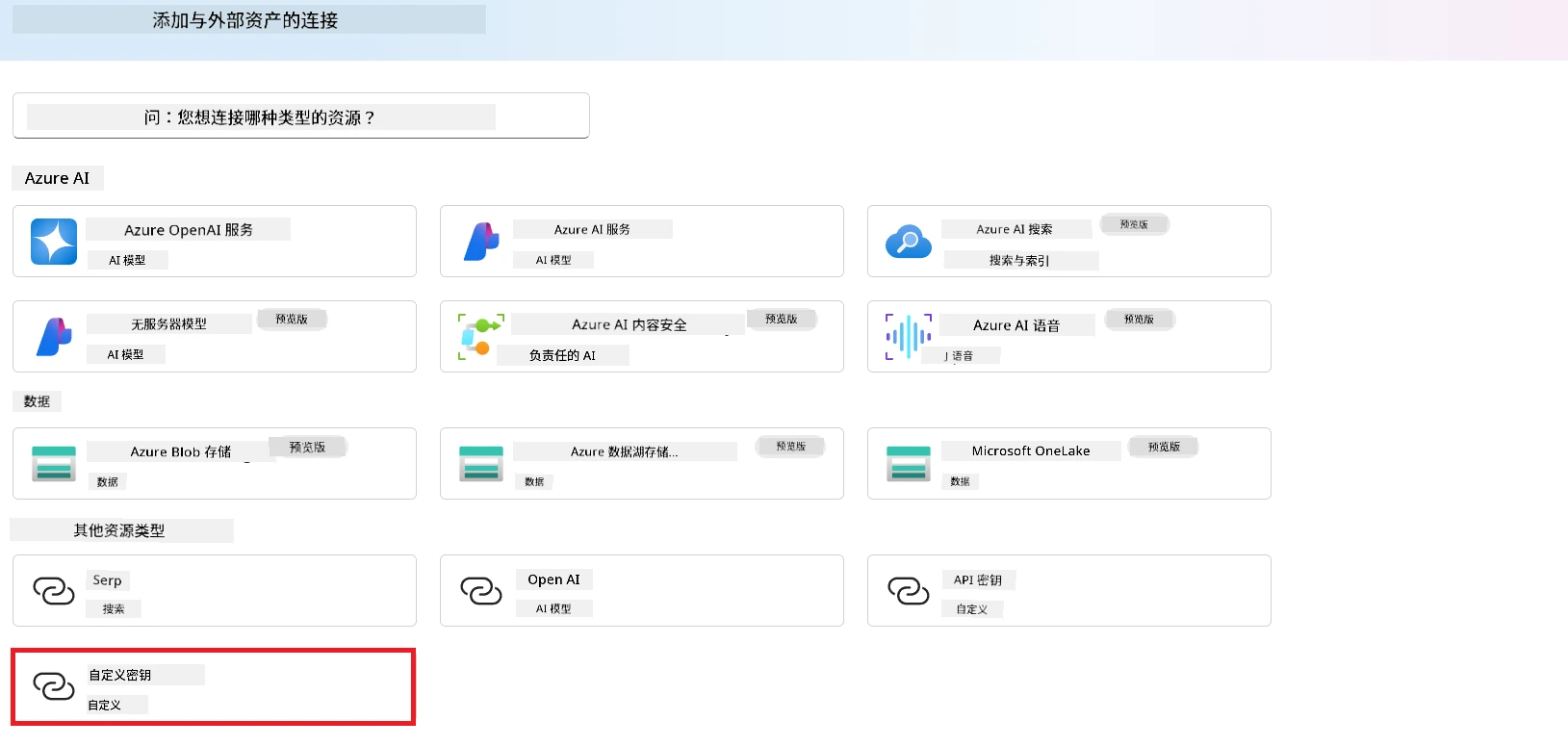Click 数据 label under Microsoft OneLake
Screen dimensions: 1568x746
[960, 481]
